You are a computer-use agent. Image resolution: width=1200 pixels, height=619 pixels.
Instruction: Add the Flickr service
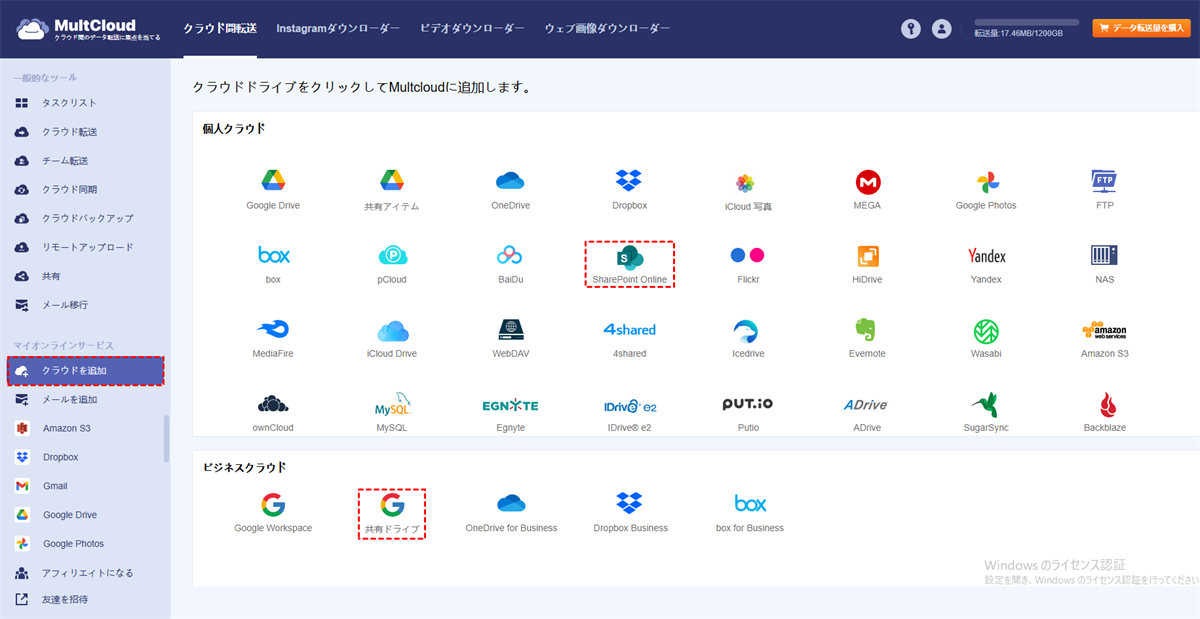click(748, 263)
